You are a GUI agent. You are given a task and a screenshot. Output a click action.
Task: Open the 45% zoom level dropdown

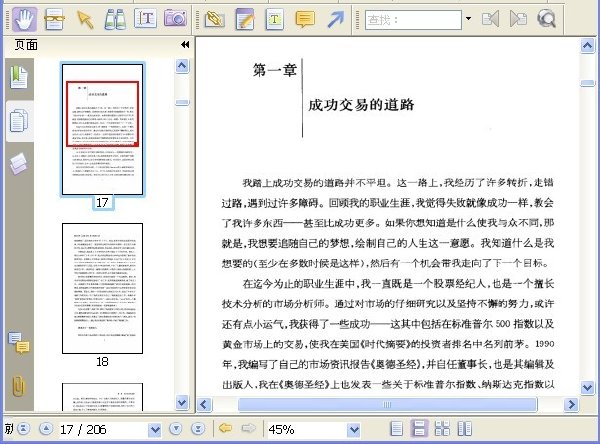[354, 430]
